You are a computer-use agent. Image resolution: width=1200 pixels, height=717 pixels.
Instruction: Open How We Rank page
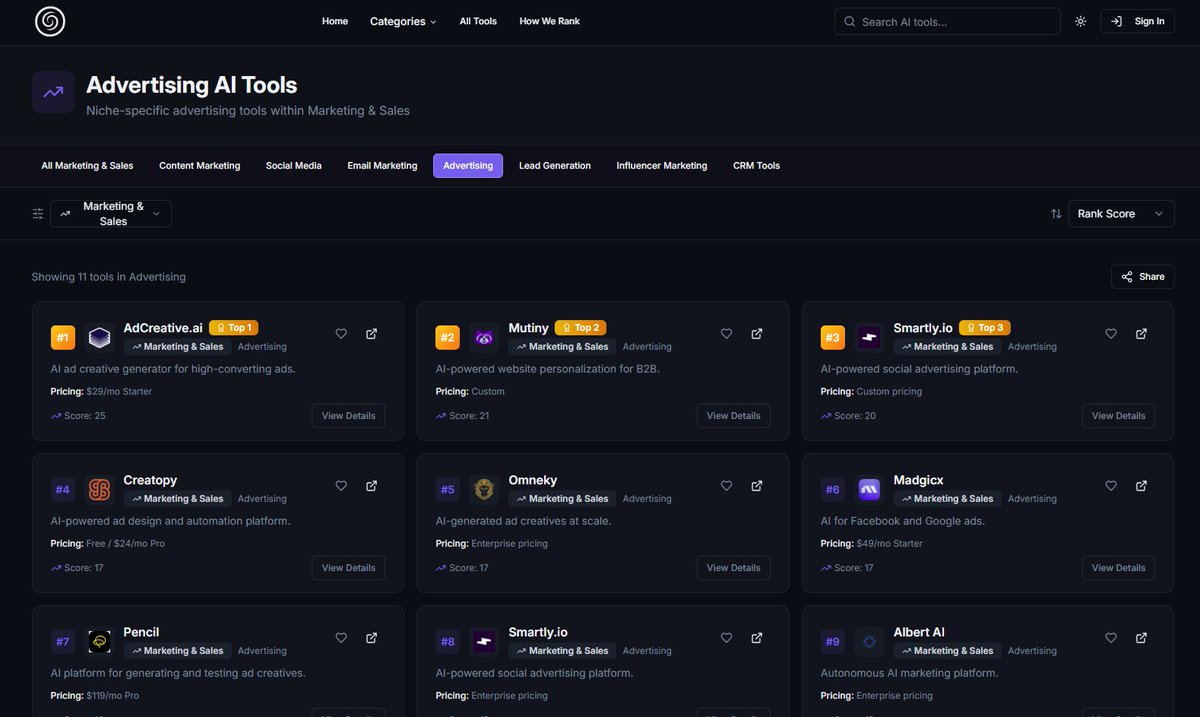point(549,21)
